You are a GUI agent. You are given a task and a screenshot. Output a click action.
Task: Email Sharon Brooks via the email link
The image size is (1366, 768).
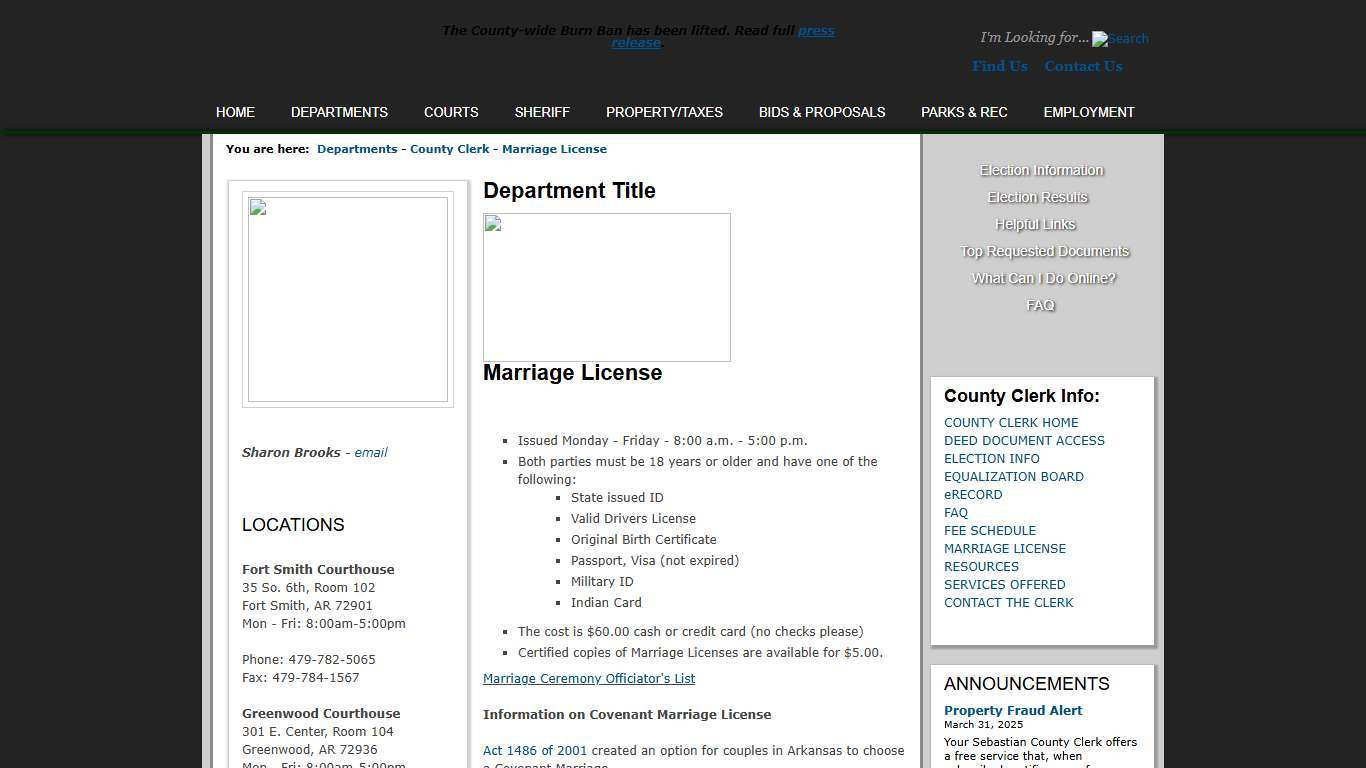[370, 452]
